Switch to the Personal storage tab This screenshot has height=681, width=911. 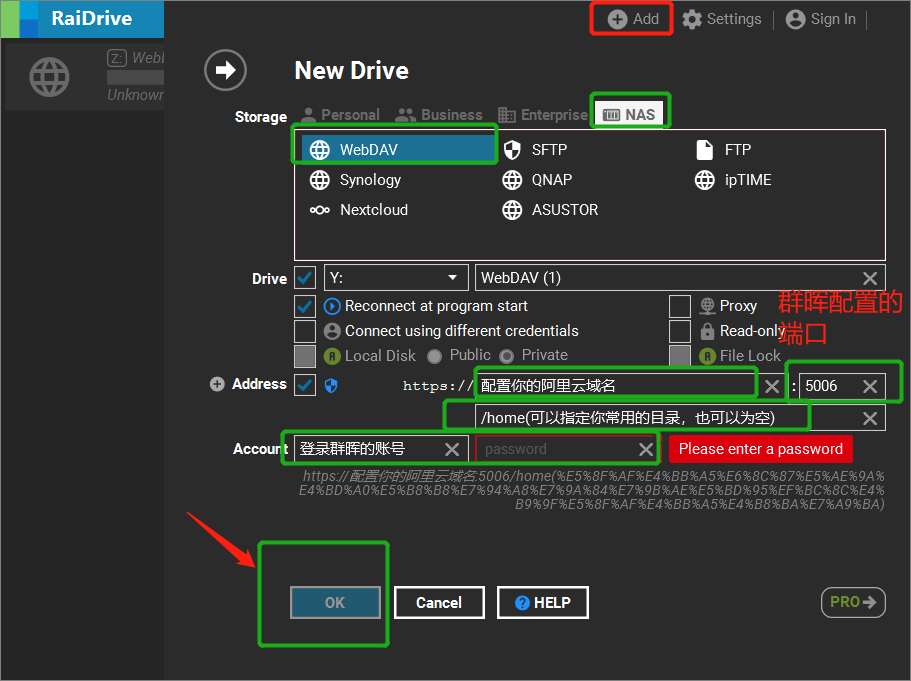340,115
